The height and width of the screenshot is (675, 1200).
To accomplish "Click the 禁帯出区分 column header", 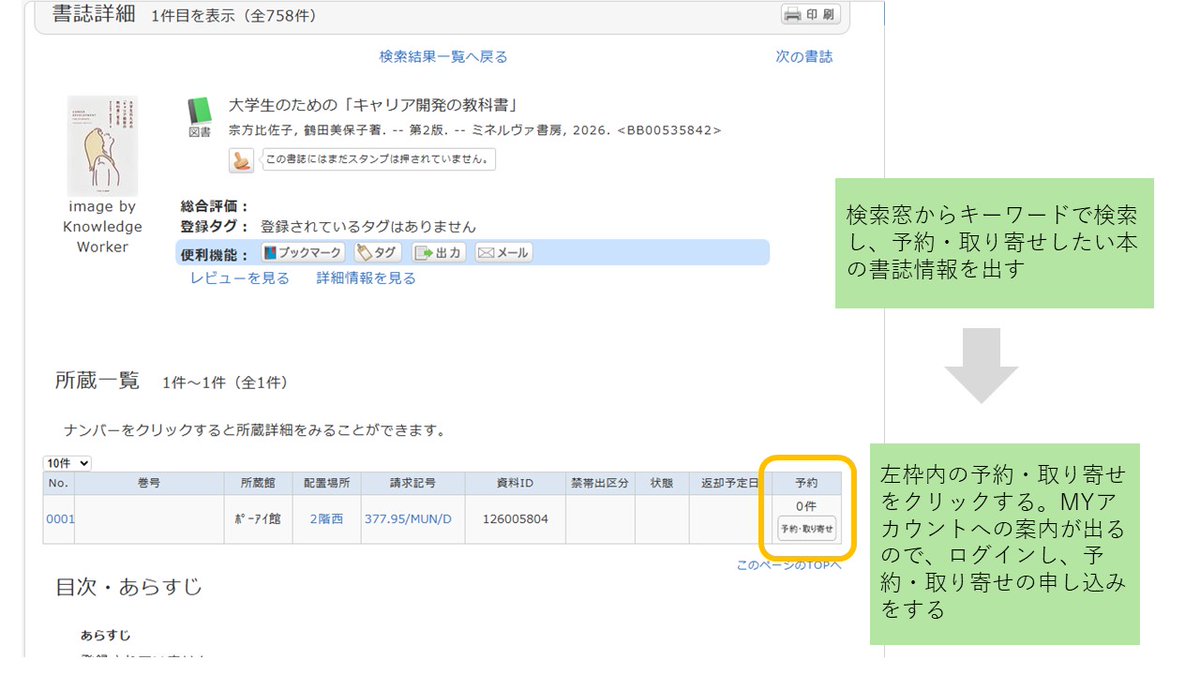I will [x=600, y=483].
